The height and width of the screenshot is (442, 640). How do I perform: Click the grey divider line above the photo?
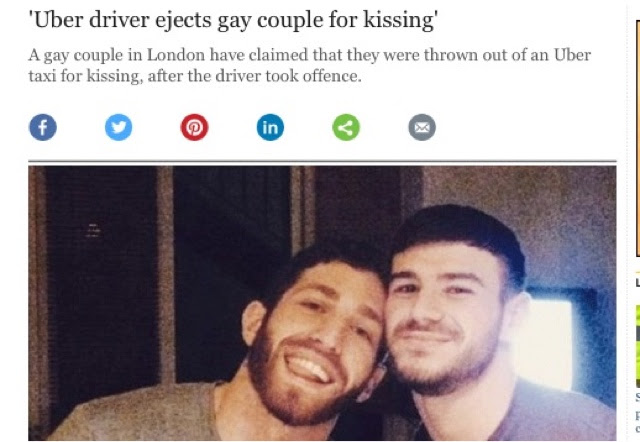[x=322, y=162]
